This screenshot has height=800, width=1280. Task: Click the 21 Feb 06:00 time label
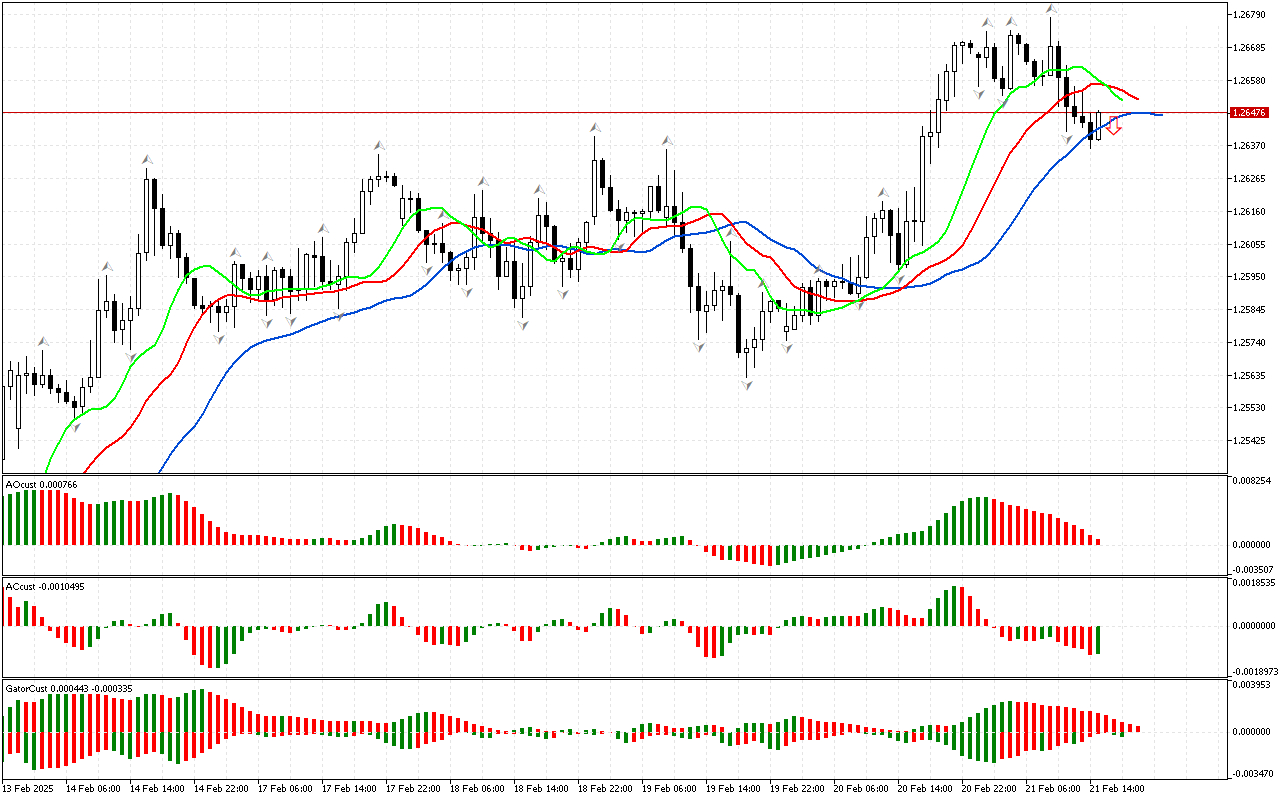pos(1053,789)
